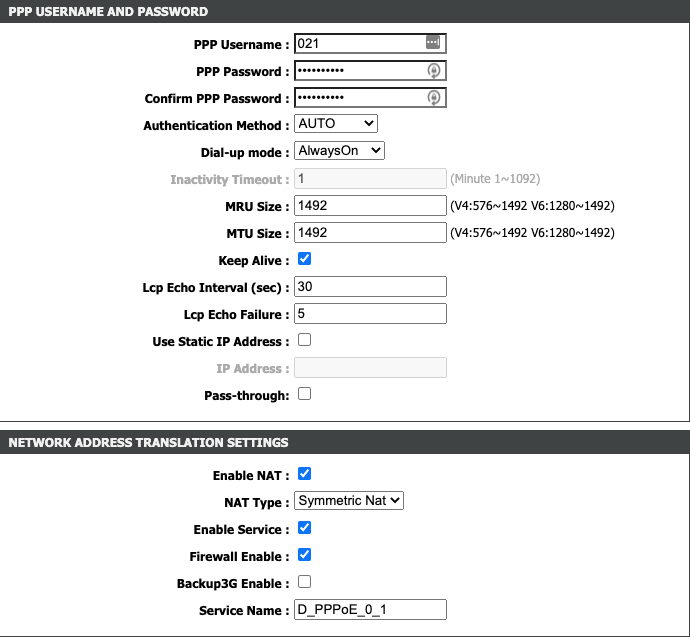
Task: Enable Use Static IP Address checkbox
Action: tap(305, 340)
